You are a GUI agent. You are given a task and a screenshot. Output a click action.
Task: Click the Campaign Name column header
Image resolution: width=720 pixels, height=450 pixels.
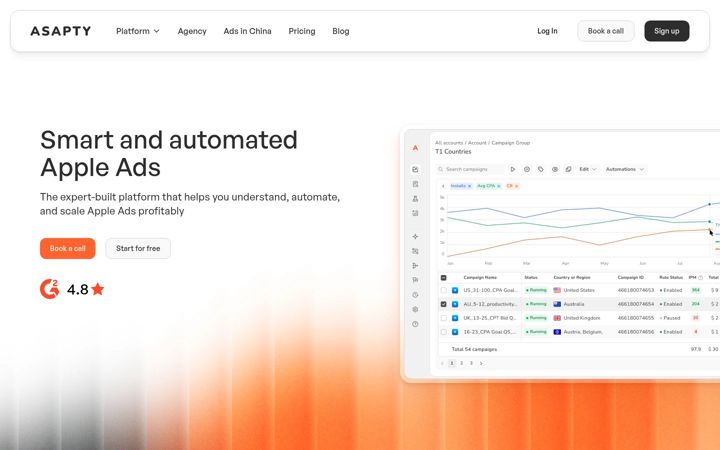tap(480, 278)
